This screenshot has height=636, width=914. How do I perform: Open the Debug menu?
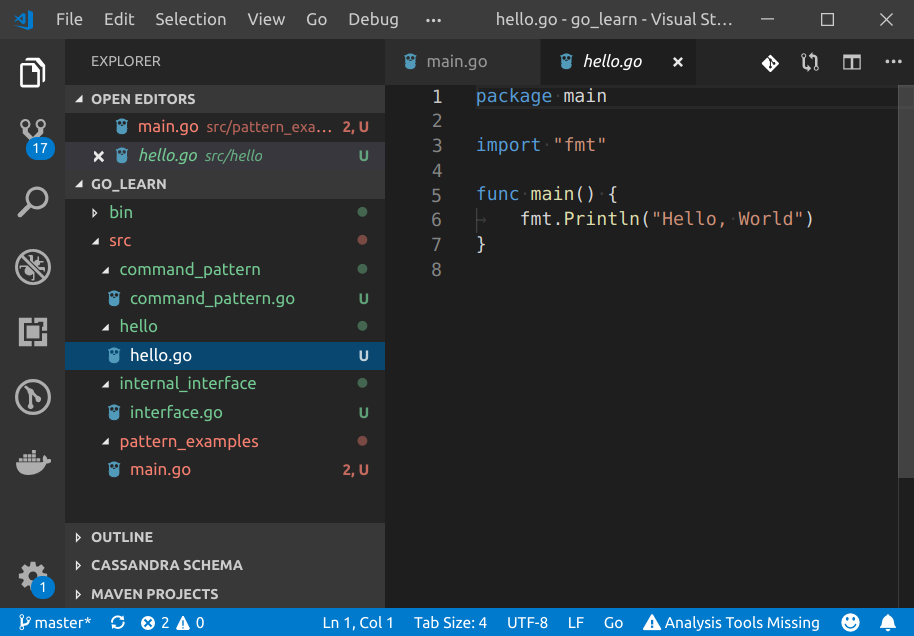tap(371, 18)
